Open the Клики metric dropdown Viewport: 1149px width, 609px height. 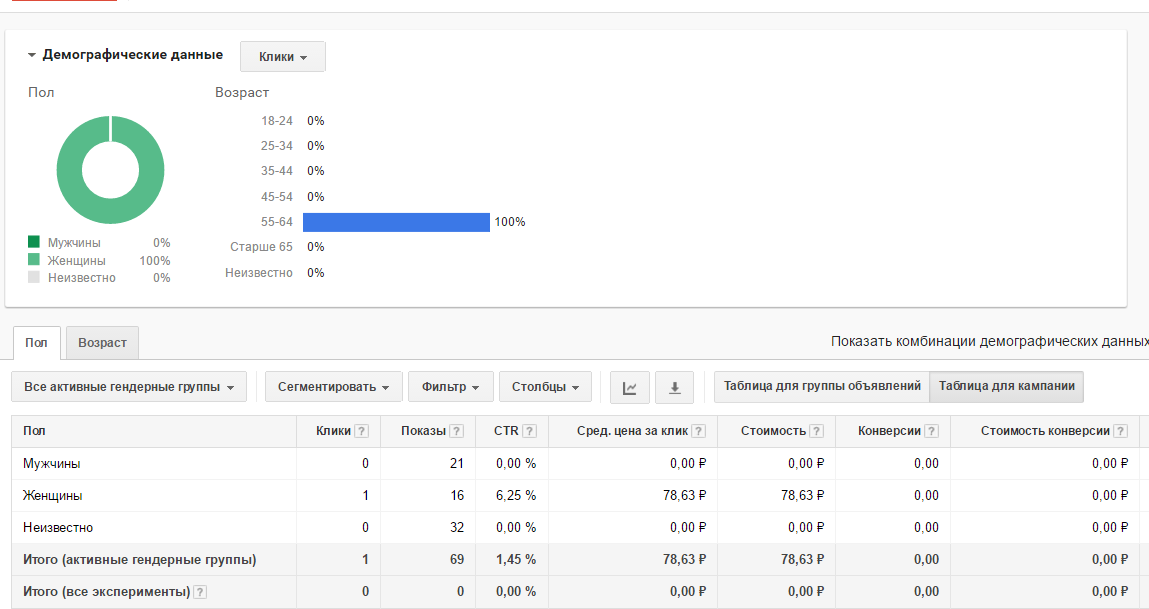tap(283, 56)
